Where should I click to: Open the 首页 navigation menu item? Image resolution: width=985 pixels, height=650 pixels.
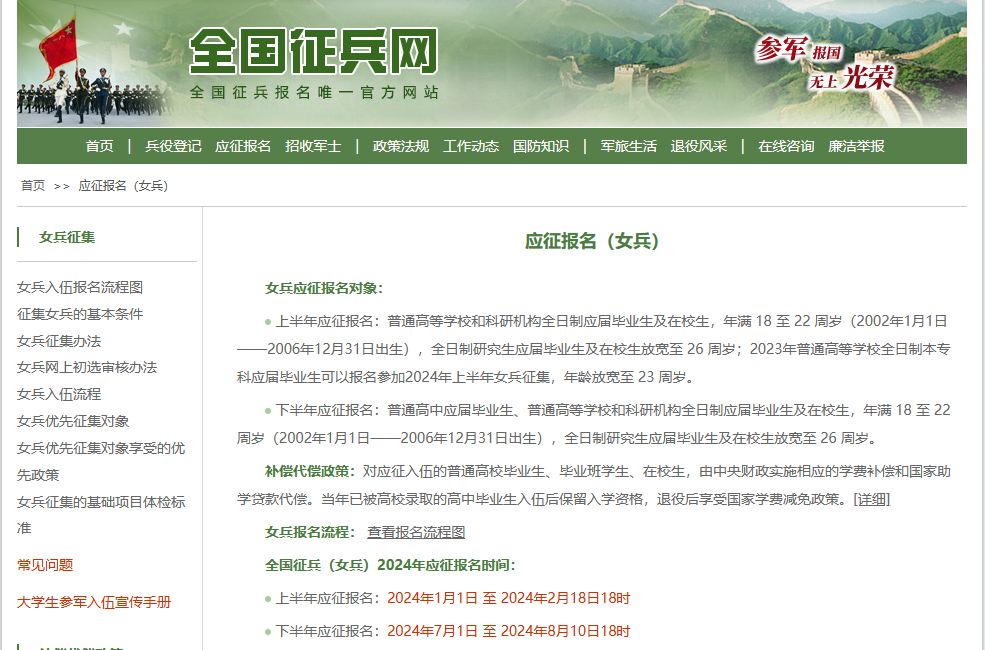point(99,146)
